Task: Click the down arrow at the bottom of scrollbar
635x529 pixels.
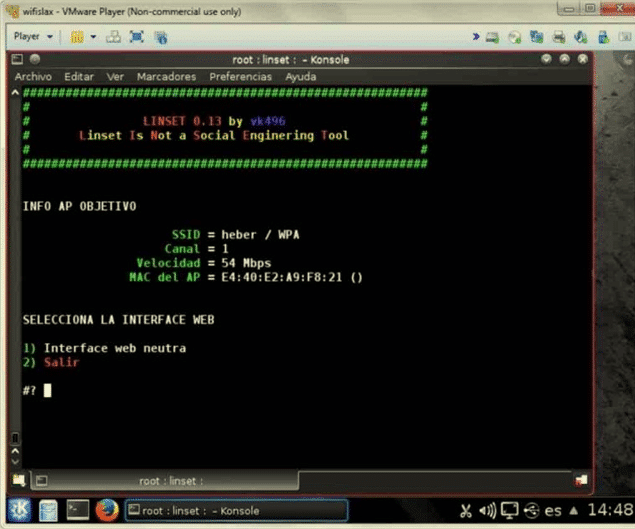Action: coord(15,461)
